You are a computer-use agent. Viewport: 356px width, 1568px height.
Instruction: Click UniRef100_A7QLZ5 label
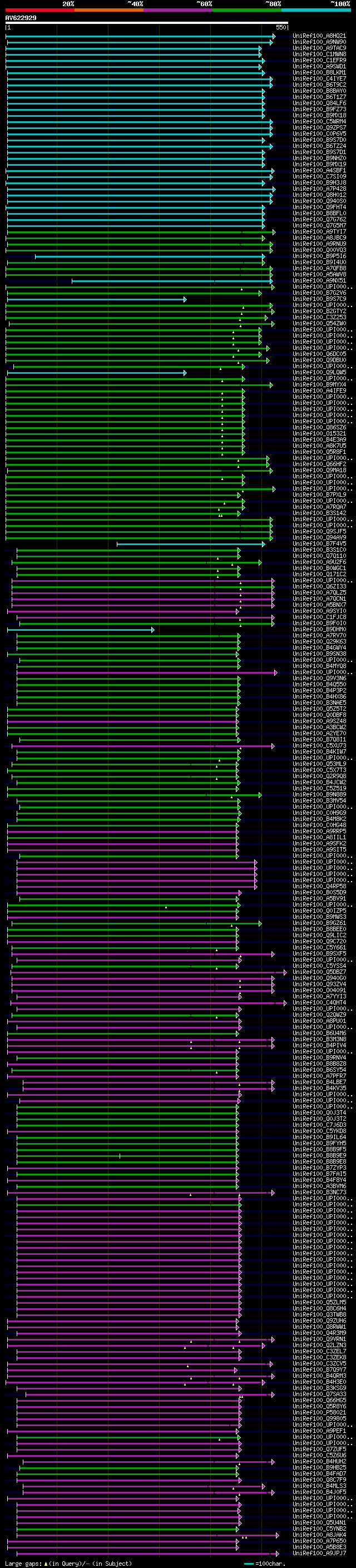[x=319, y=593]
